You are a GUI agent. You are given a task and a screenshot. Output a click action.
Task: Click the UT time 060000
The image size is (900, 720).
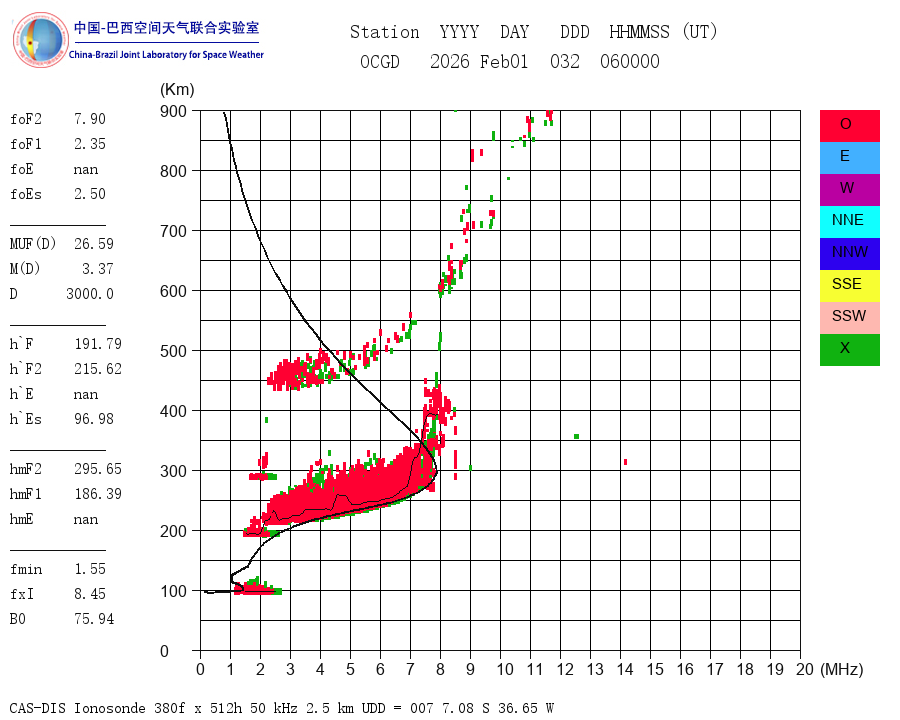(x=630, y=61)
